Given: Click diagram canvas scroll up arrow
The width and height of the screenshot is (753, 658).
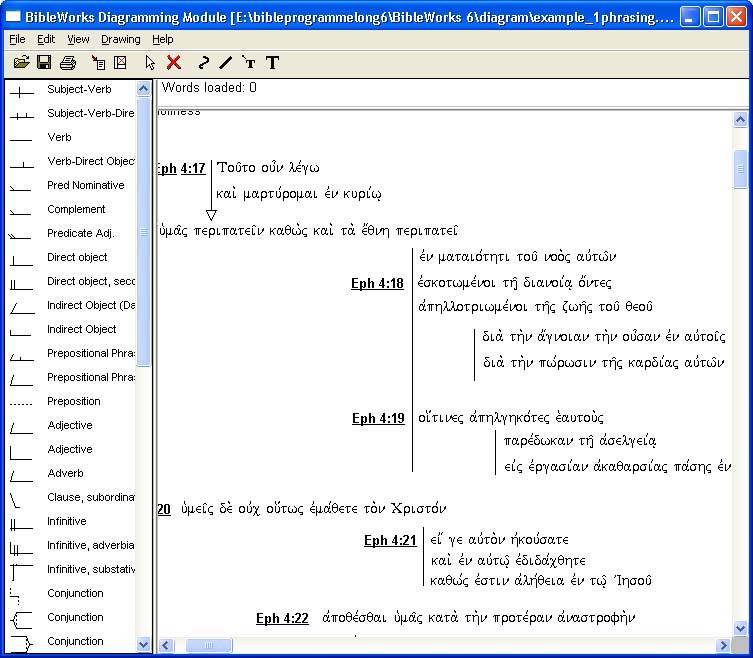Looking at the screenshot, I should coord(741,119).
